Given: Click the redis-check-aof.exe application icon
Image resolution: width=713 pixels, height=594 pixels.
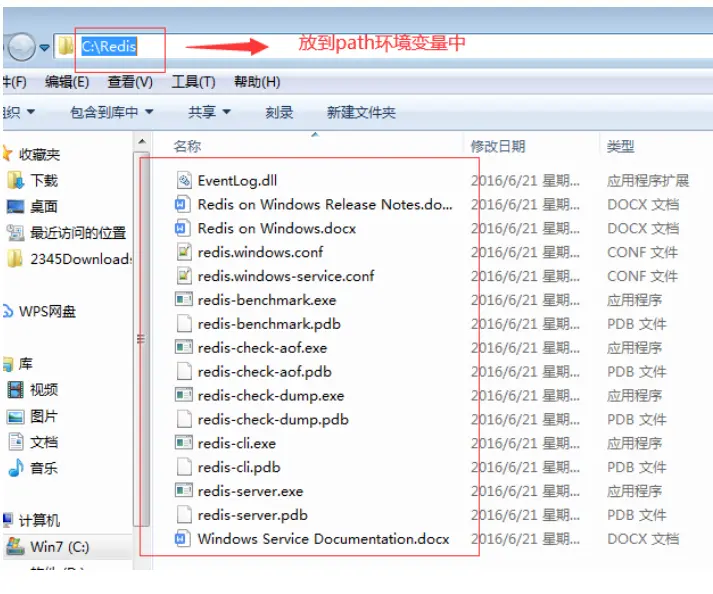Looking at the screenshot, I should coord(184,347).
